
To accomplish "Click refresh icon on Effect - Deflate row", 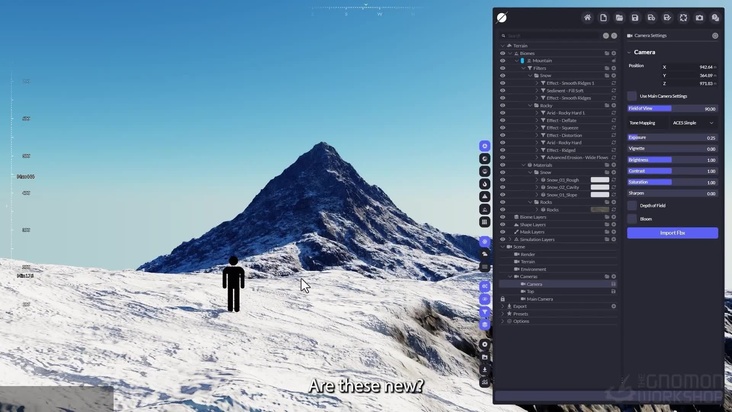I will tap(614, 120).
